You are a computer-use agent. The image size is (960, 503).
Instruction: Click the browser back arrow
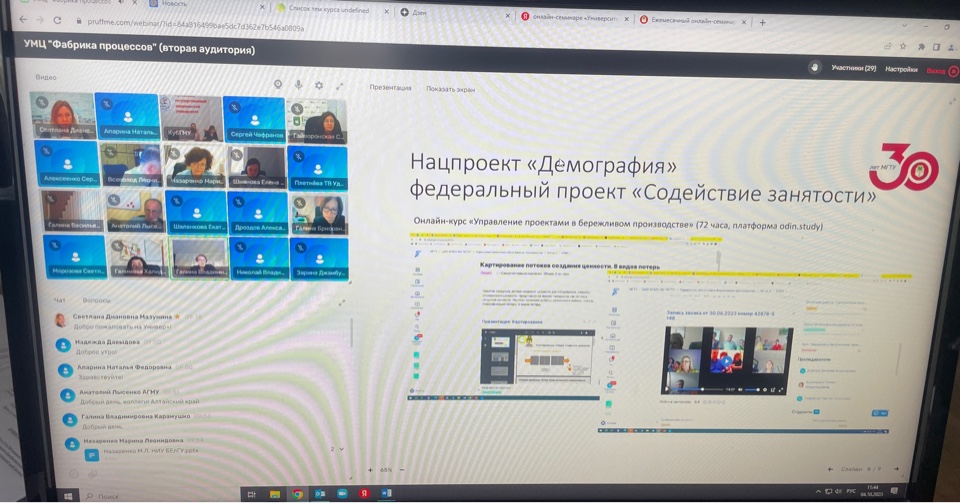coord(23,20)
